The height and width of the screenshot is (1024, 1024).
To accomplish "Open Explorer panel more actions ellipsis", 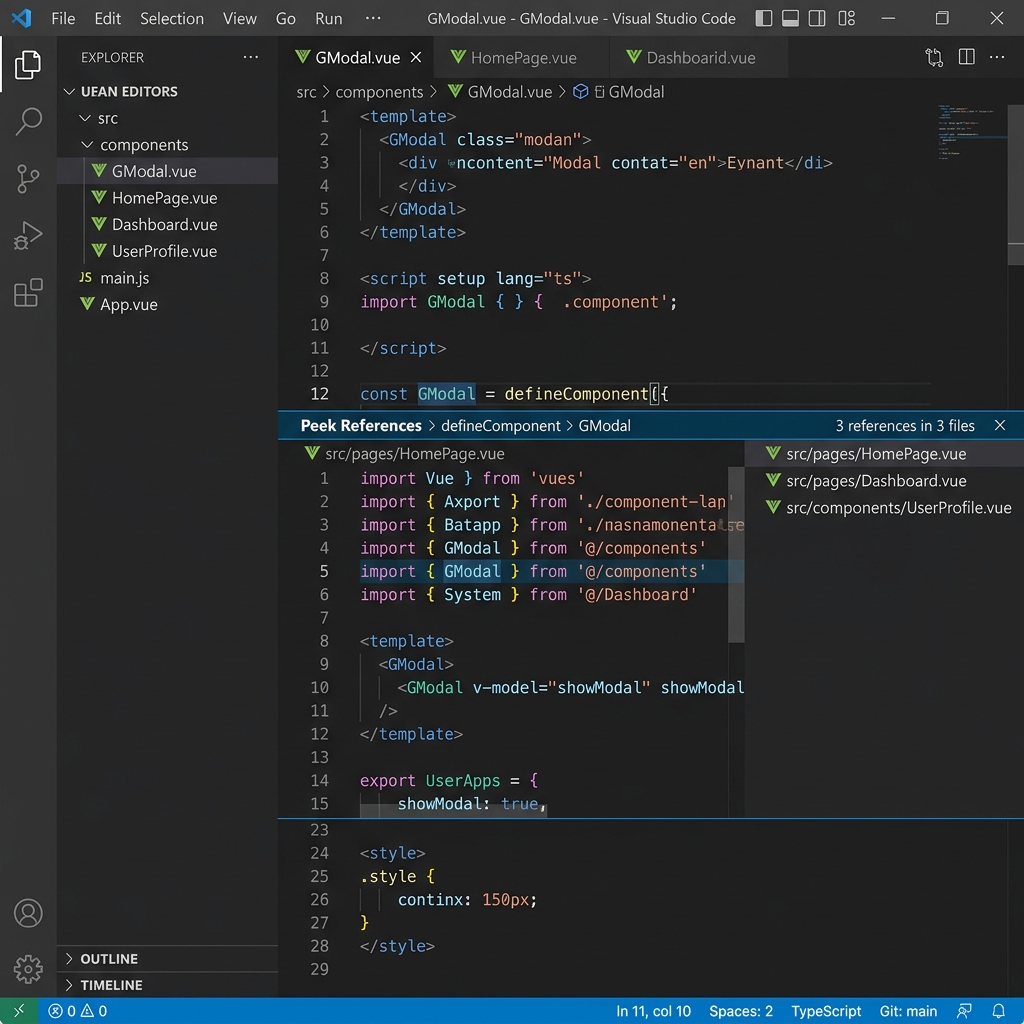I will [251, 57].
